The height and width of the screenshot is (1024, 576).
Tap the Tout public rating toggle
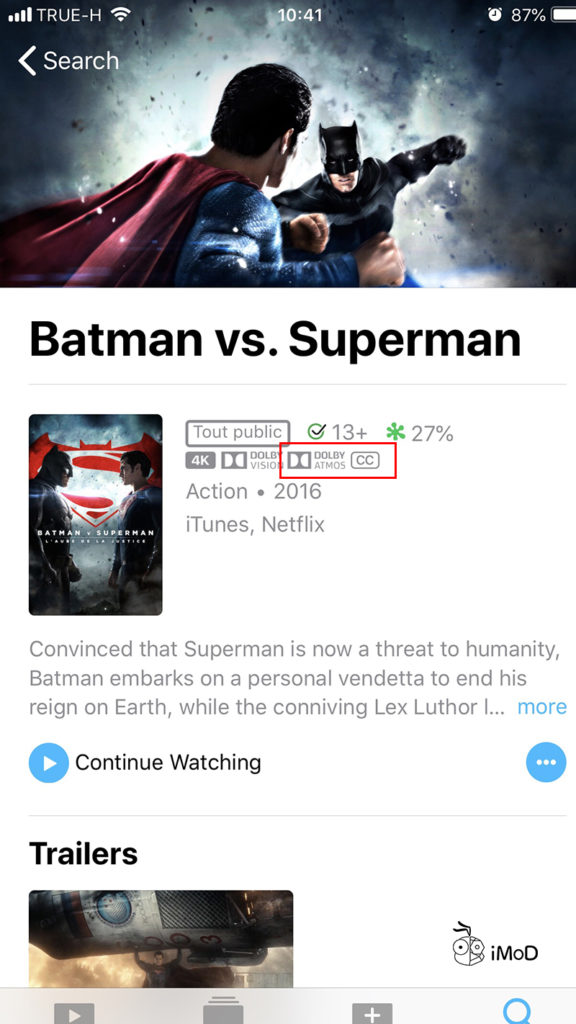click(x=238, y=432)
